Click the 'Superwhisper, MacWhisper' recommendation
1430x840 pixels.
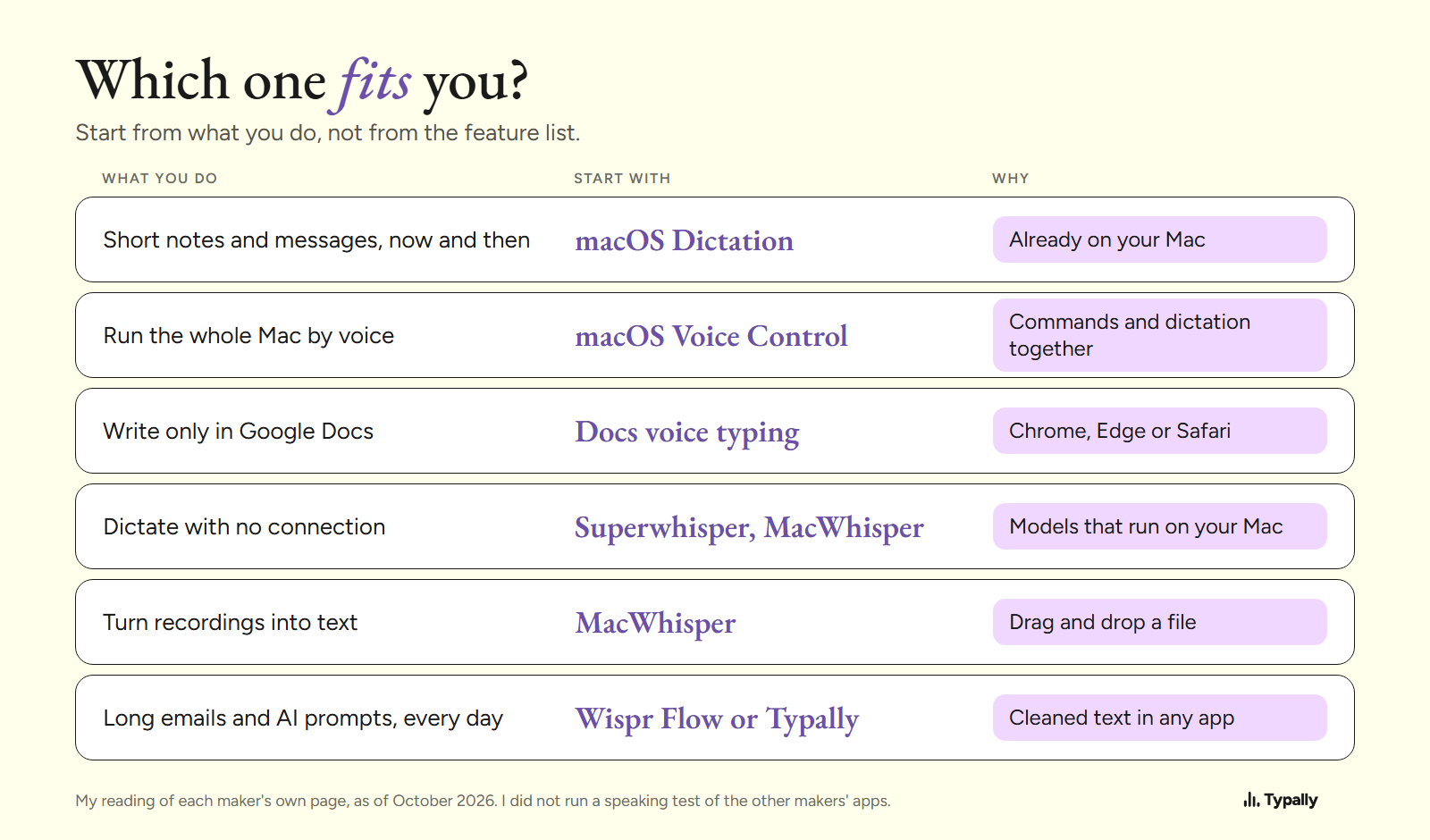coord(749,529)
